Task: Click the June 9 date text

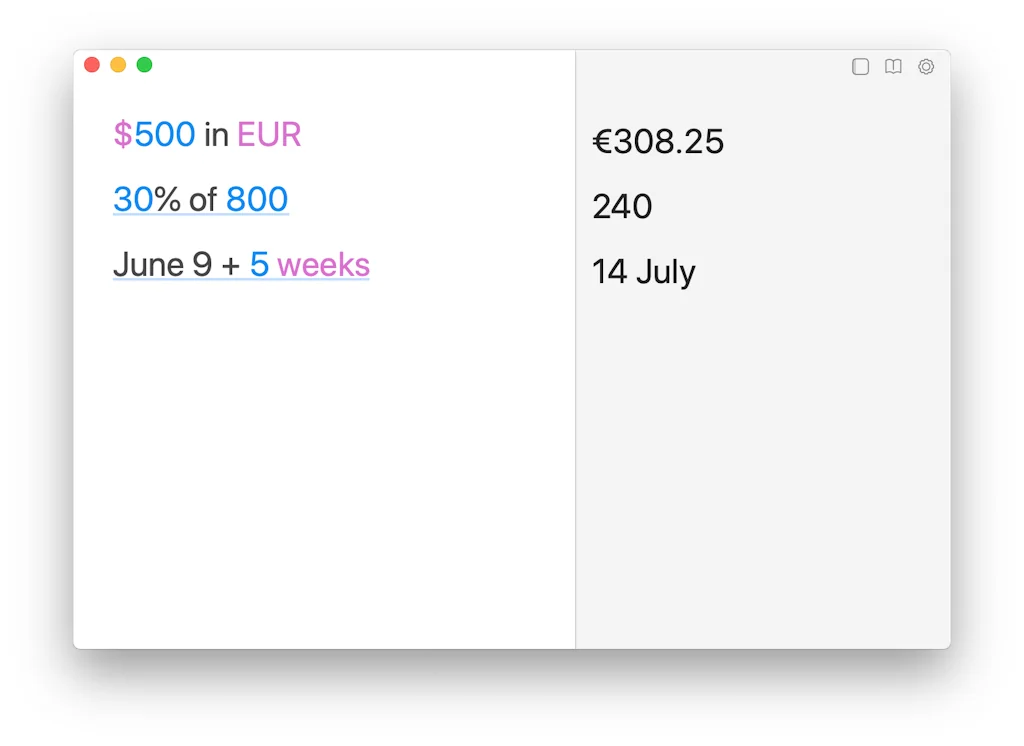Action: (162, 265)
